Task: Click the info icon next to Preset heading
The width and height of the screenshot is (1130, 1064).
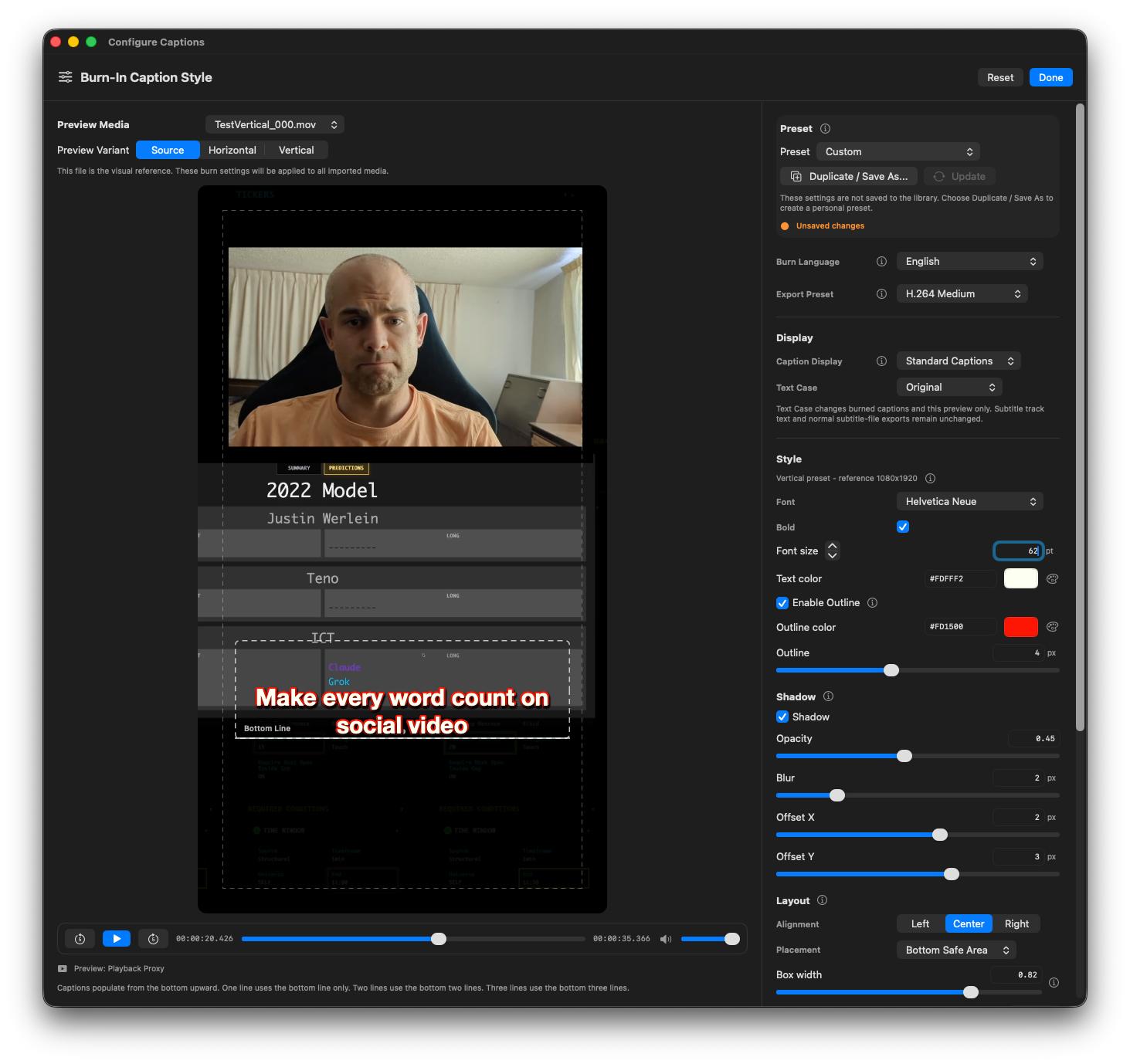Action: (825, 129)
